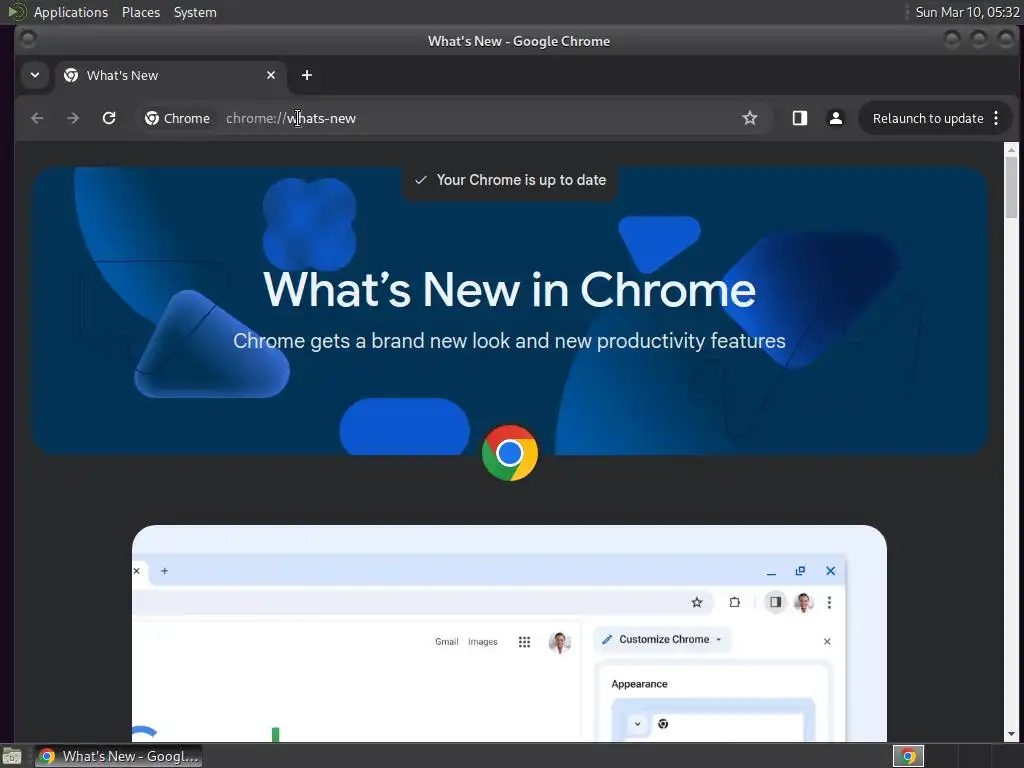
Task: Open the Applications menu
Action: point(71,12)
